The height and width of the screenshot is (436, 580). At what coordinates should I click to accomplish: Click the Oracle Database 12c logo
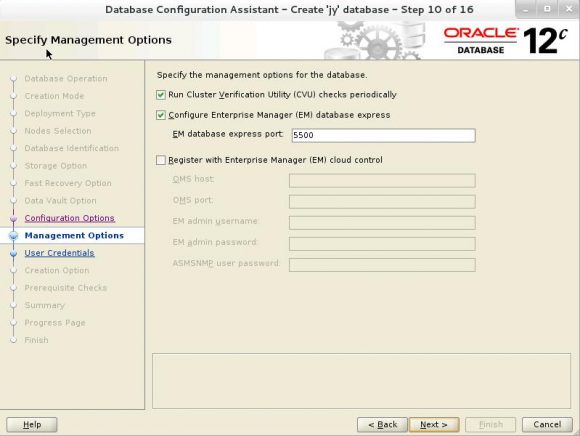(x=505, y=41)
